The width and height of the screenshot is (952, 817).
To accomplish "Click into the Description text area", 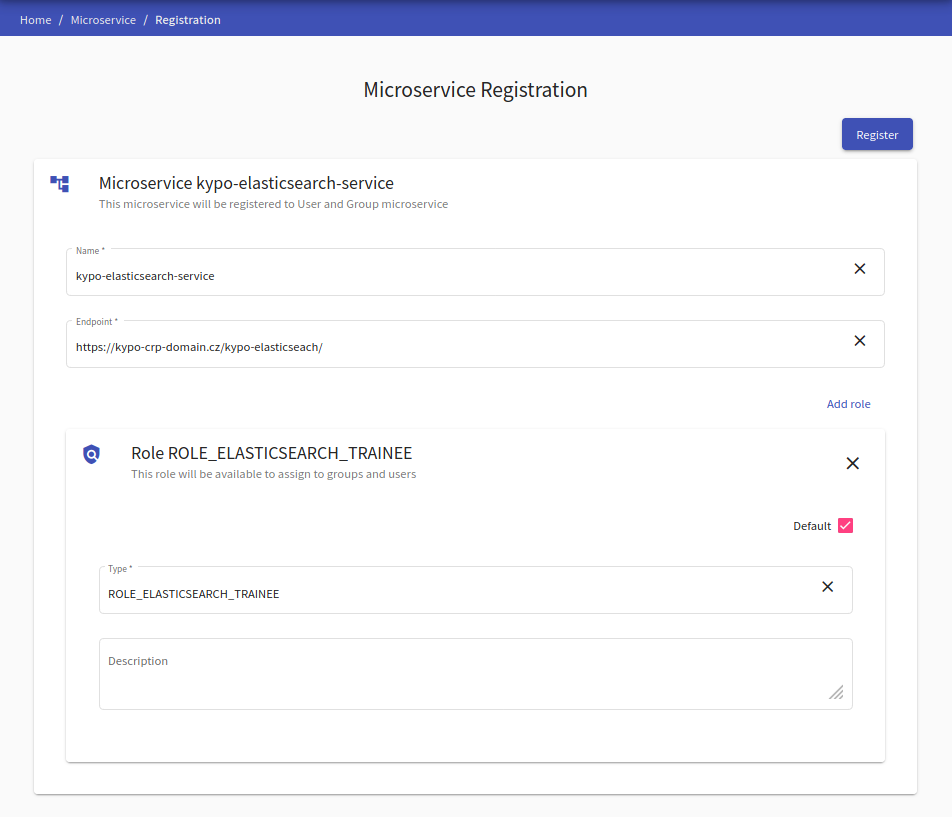I will click(475, 674).
